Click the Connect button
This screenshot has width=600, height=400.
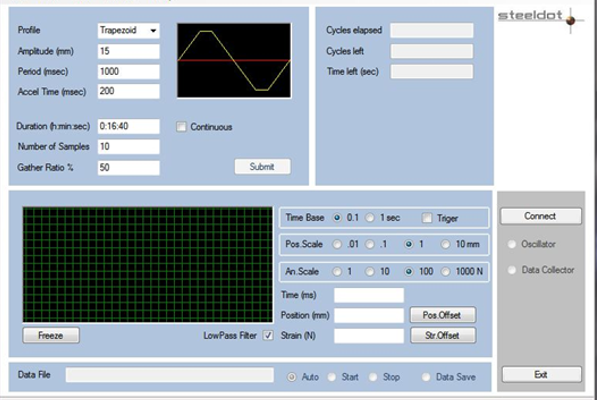point(540,216)
